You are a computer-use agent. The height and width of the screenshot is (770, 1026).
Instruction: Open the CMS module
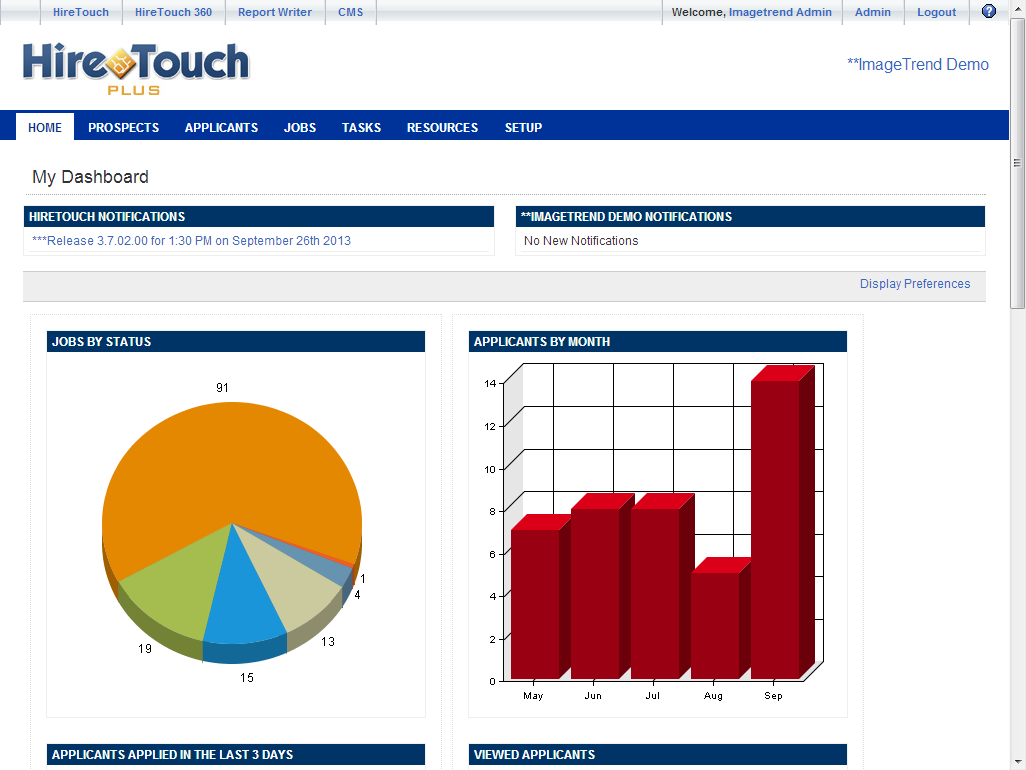pyautogui.click(x=350, y=11)
